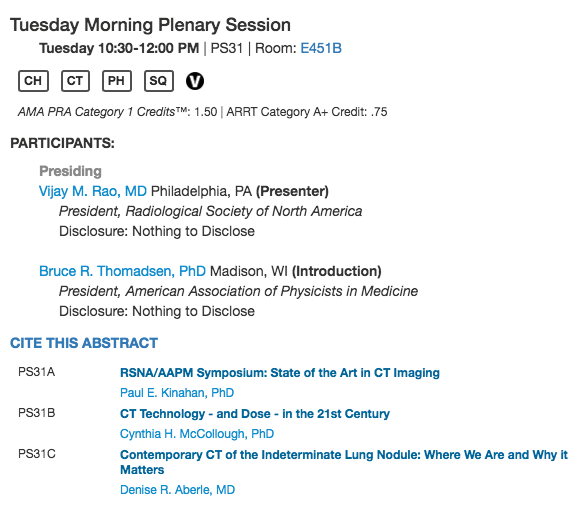
Task: Select the PH category badge icon
Action: [117, 81]
